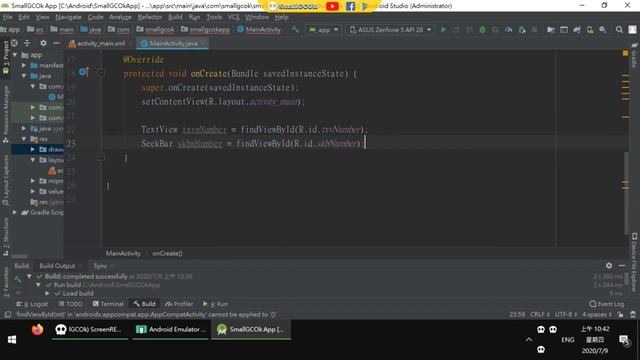Click the MainActivity breadcrumb in navigation bar
Image resolution: width=640 pixels, height=360 pixels.
pos(259,29)
